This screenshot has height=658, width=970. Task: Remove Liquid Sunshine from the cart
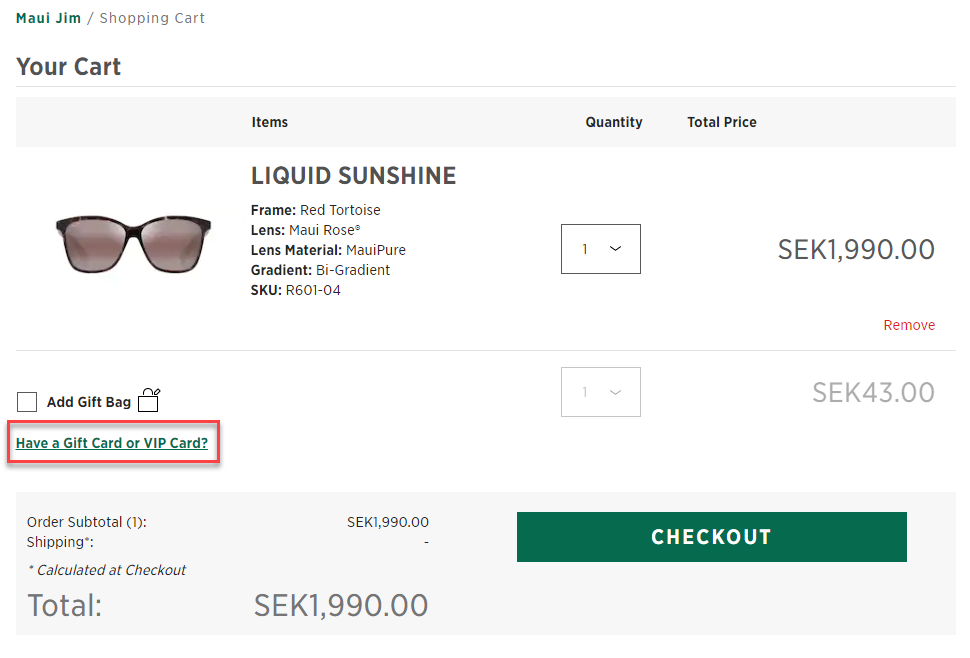point(909,325)
